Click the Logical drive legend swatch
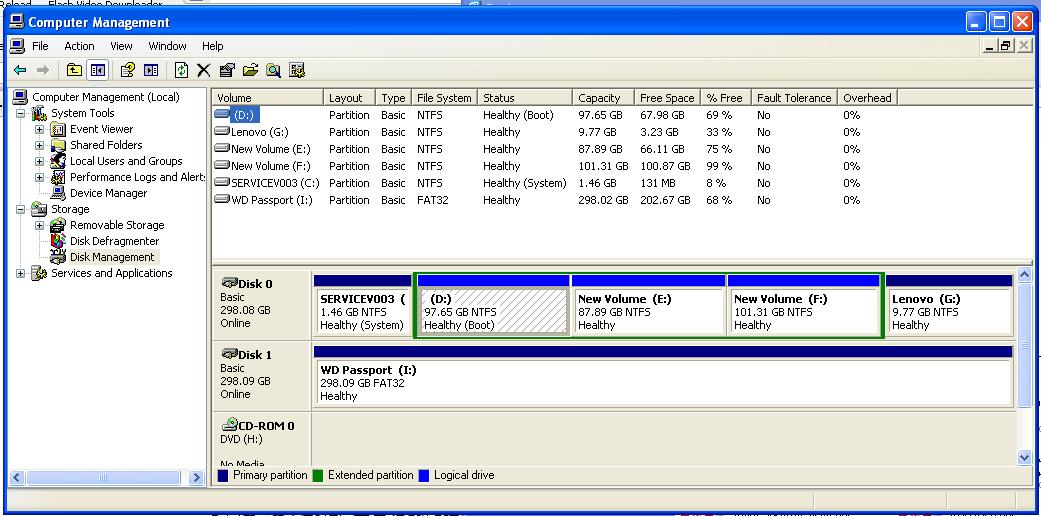 [x=424, y=475]
